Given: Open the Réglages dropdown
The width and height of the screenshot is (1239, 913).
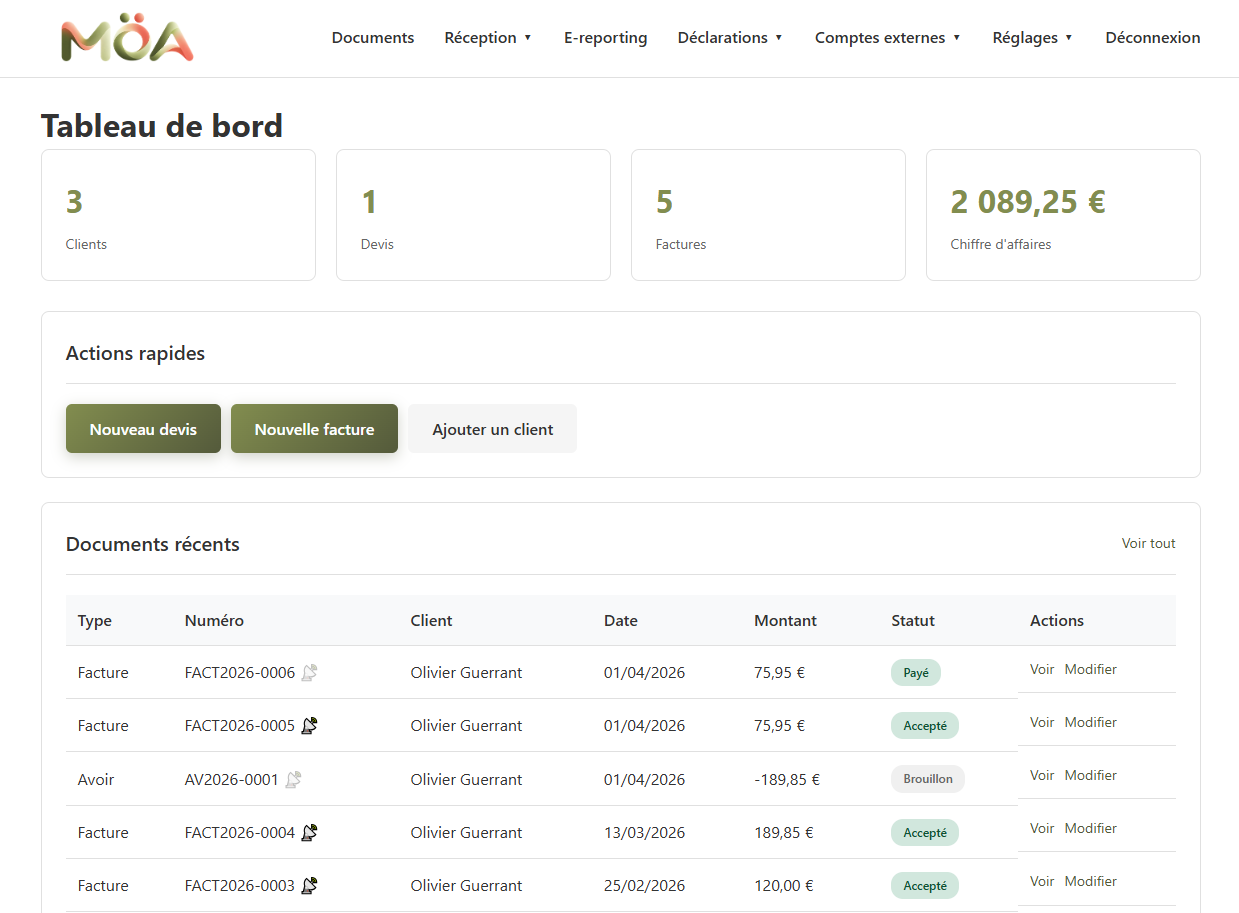Looking at the screenshot, I should pos(1033,38).
